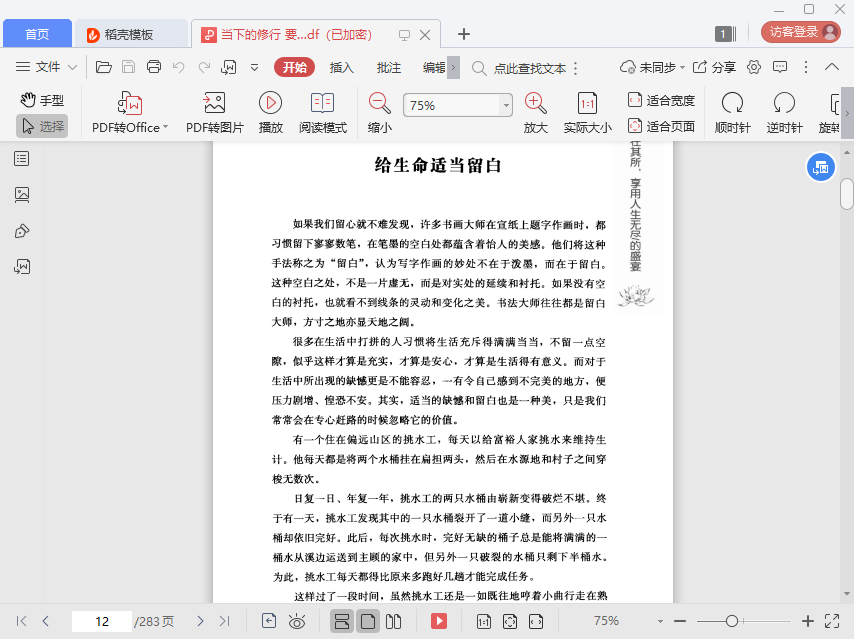Click the undo arrow

(179, 67)
